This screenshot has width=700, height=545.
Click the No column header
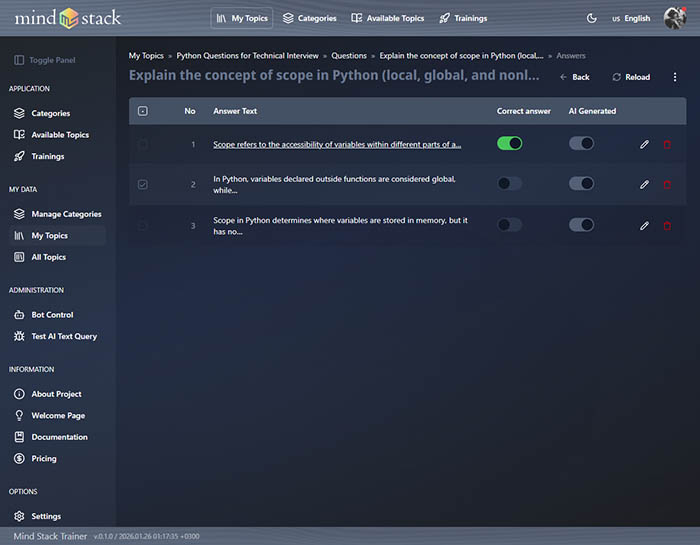[x=190, y=111]
